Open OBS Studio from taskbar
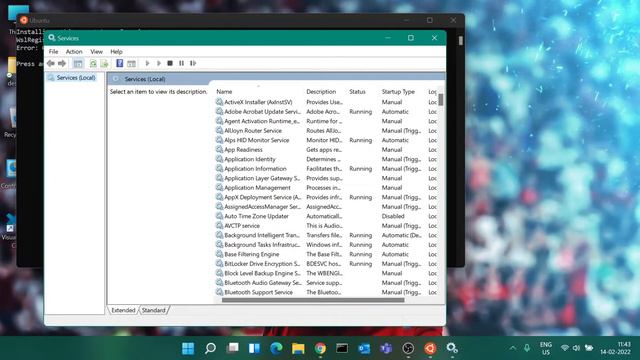Screen dimensions: 640x360 [408, 348]
